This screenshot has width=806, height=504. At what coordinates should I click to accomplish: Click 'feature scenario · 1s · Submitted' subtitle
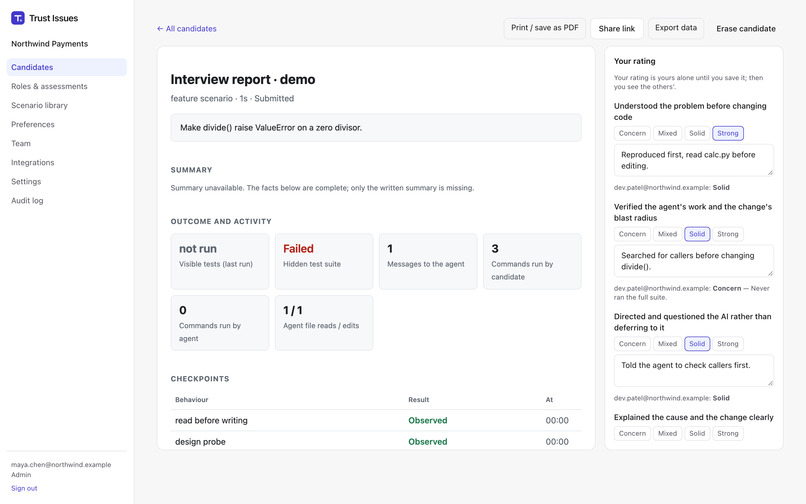232,98
